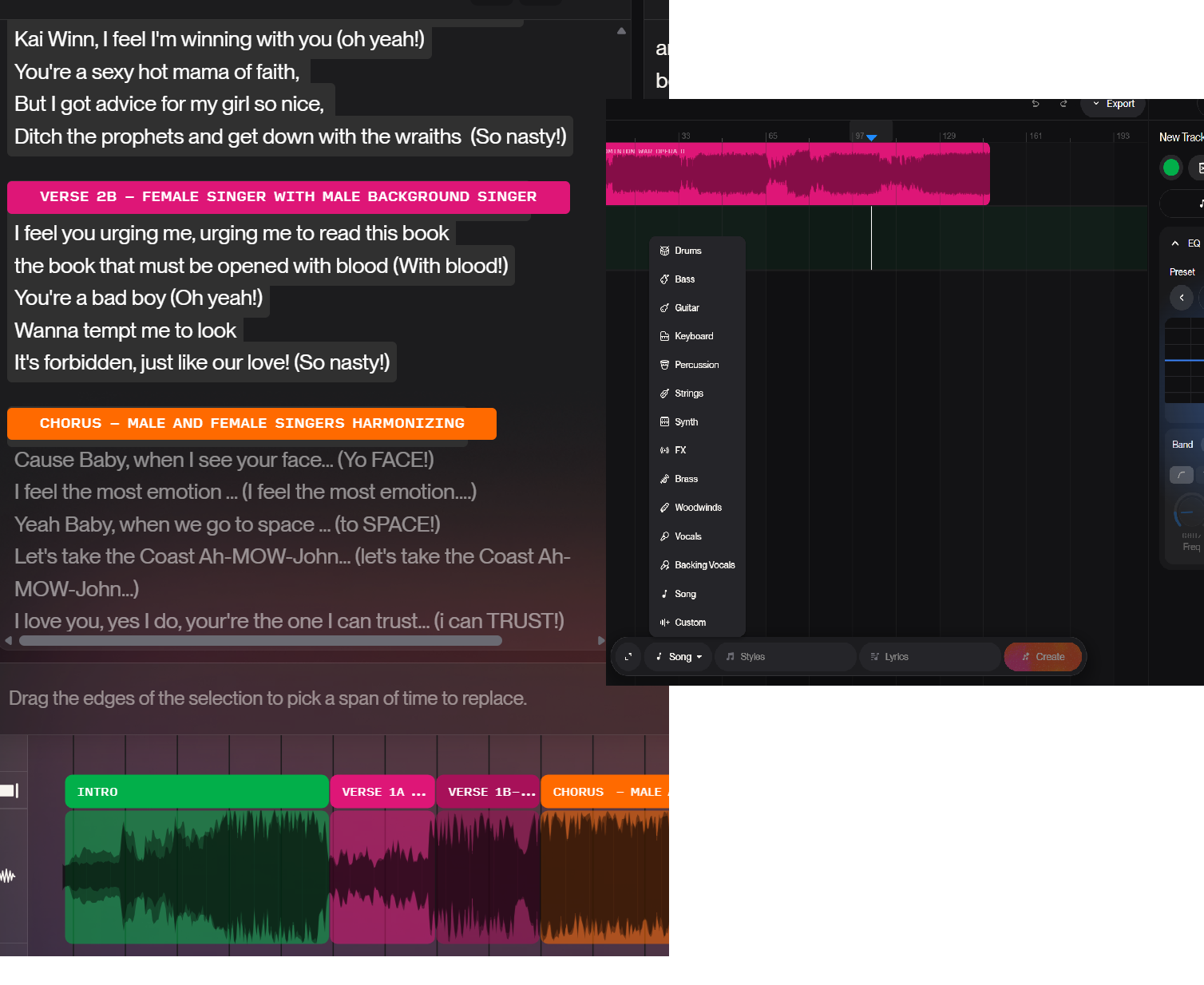Click the lyric "But I got advice for my girl so nice,"

169,104
